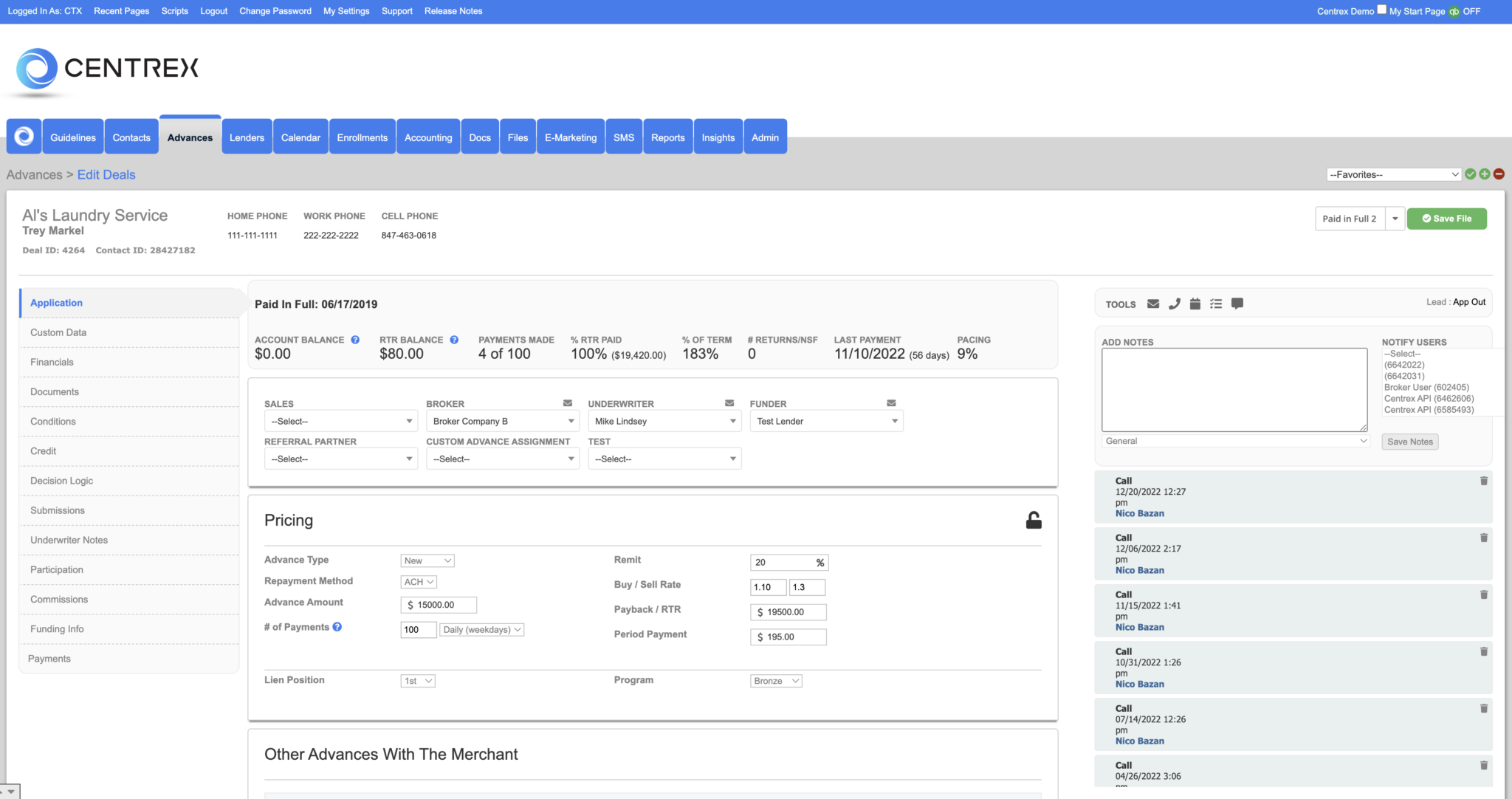Image resolution: width=1512 pixels, height=799 pixels.
Task: Click the red remove favorite circle button
Action: (x=1498, y=174)
